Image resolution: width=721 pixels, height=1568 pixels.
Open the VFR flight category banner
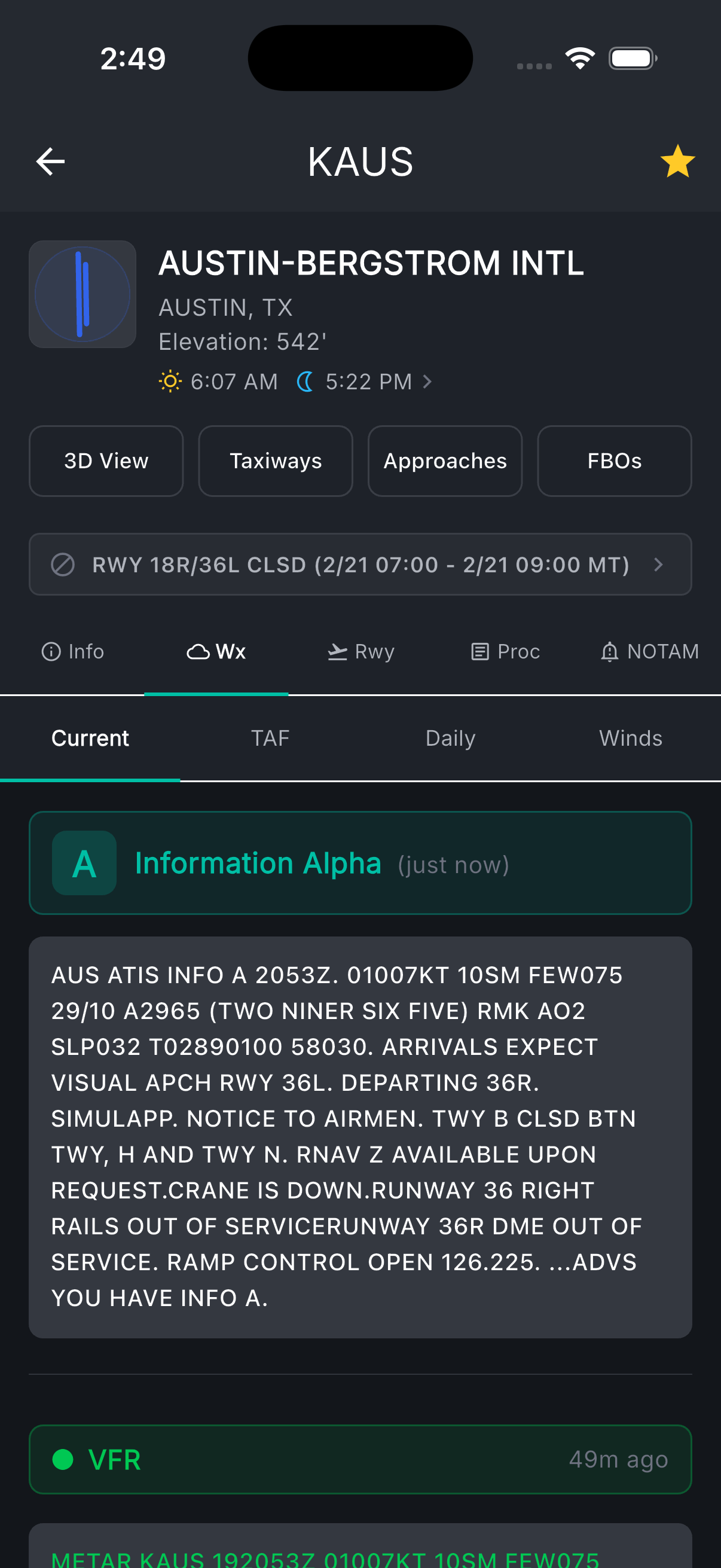click(360, 1459)
